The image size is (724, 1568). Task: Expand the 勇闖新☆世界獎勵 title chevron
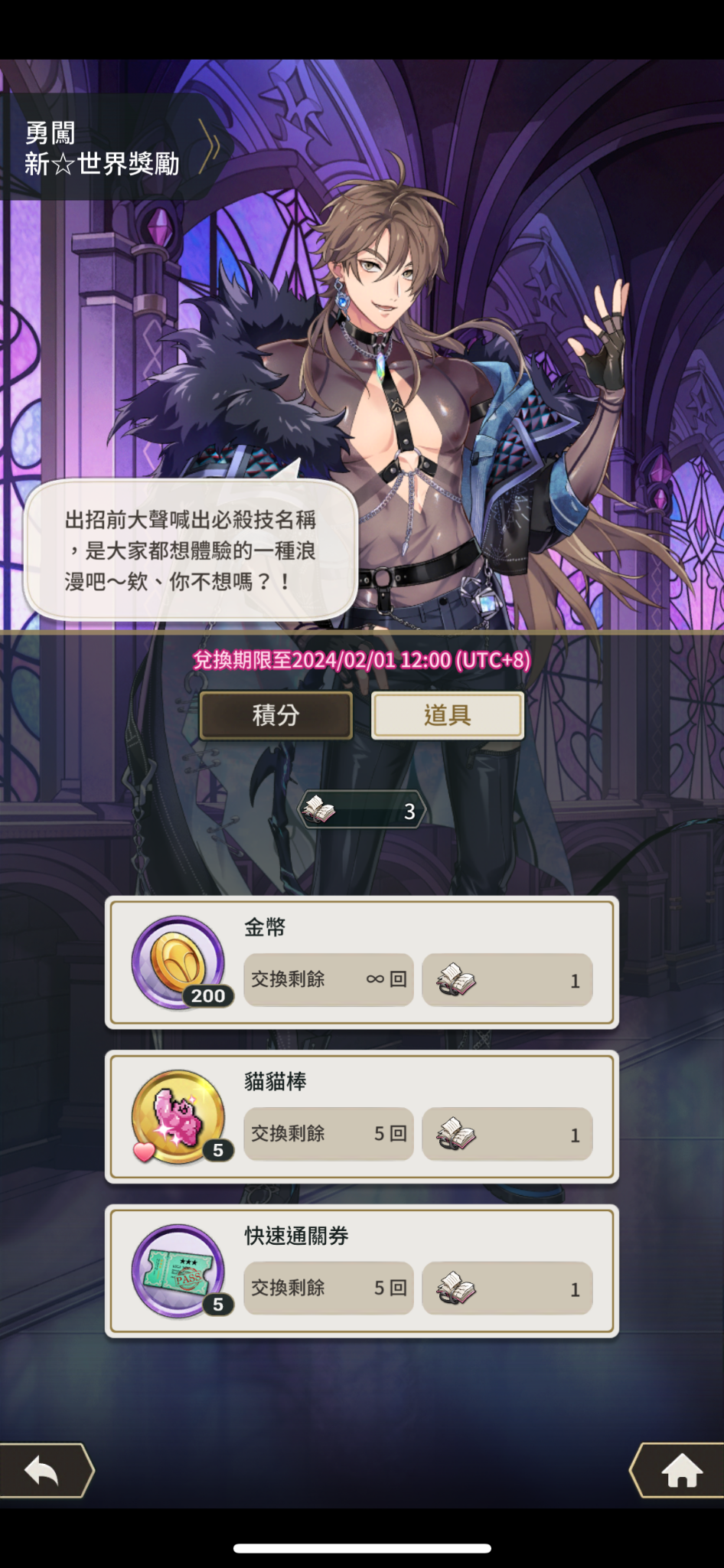(x=210, y=146)
